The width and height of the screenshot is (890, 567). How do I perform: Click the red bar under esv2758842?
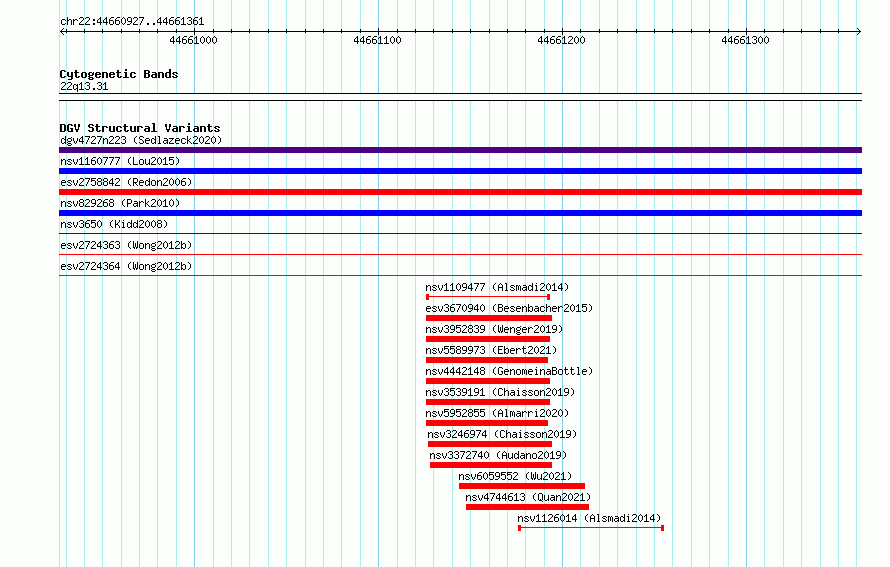460,192
